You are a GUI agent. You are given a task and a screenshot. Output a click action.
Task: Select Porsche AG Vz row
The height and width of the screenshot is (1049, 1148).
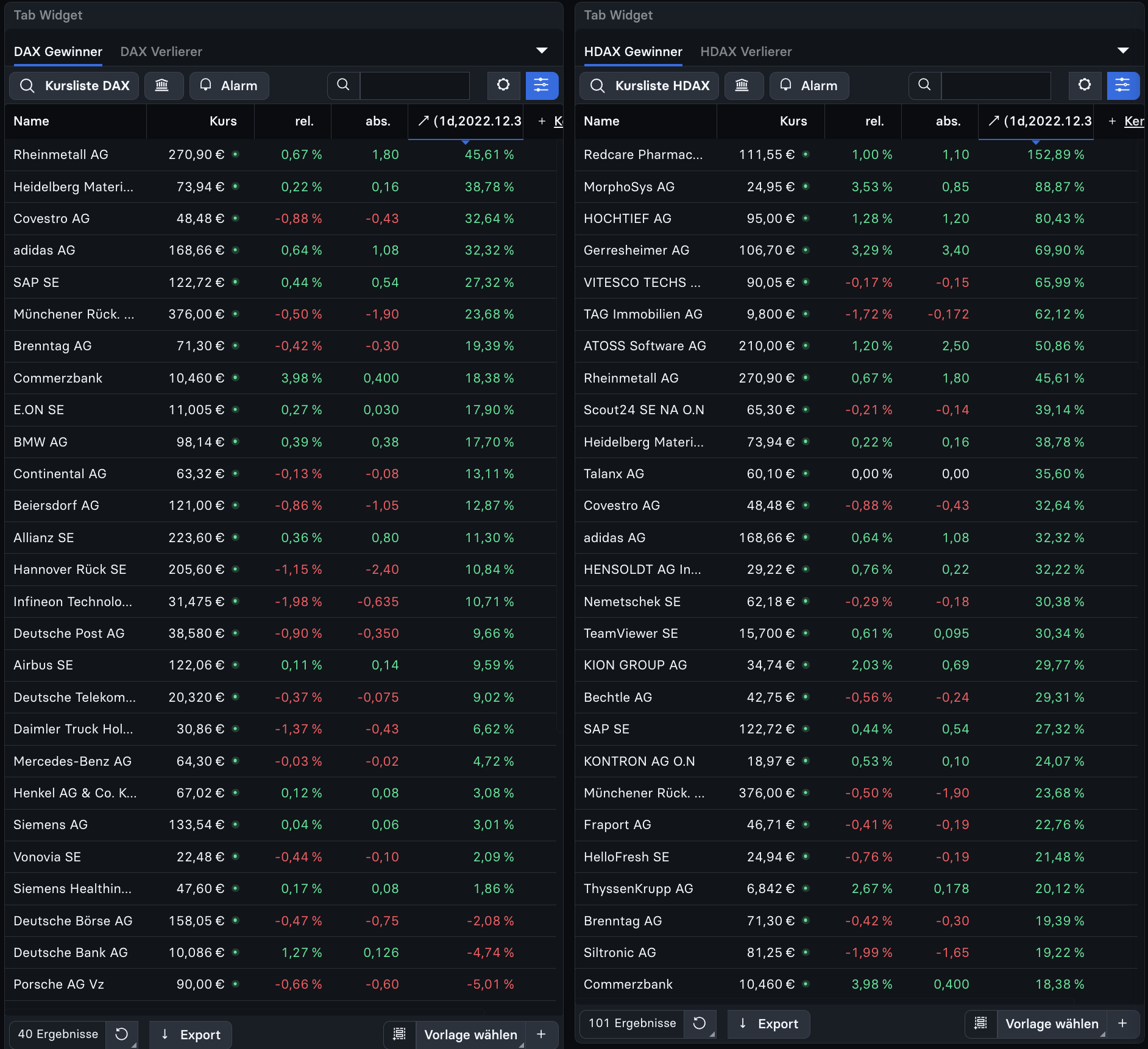[281, 984]
